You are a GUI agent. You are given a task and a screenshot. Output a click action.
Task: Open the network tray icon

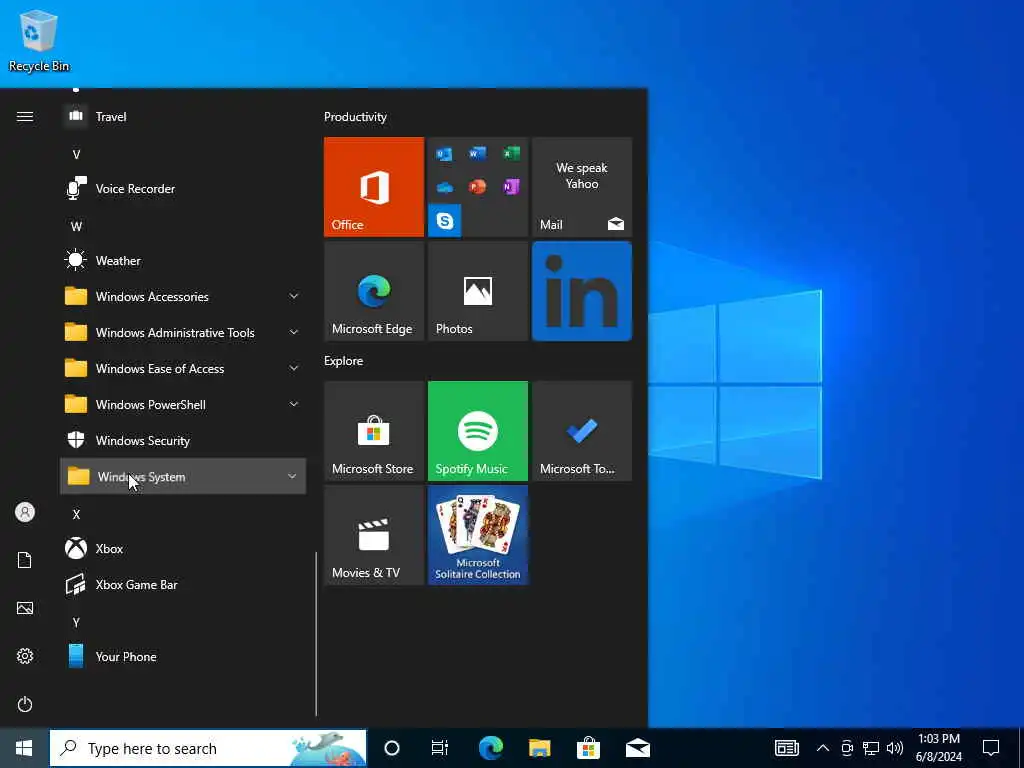[x=871, y=748]
